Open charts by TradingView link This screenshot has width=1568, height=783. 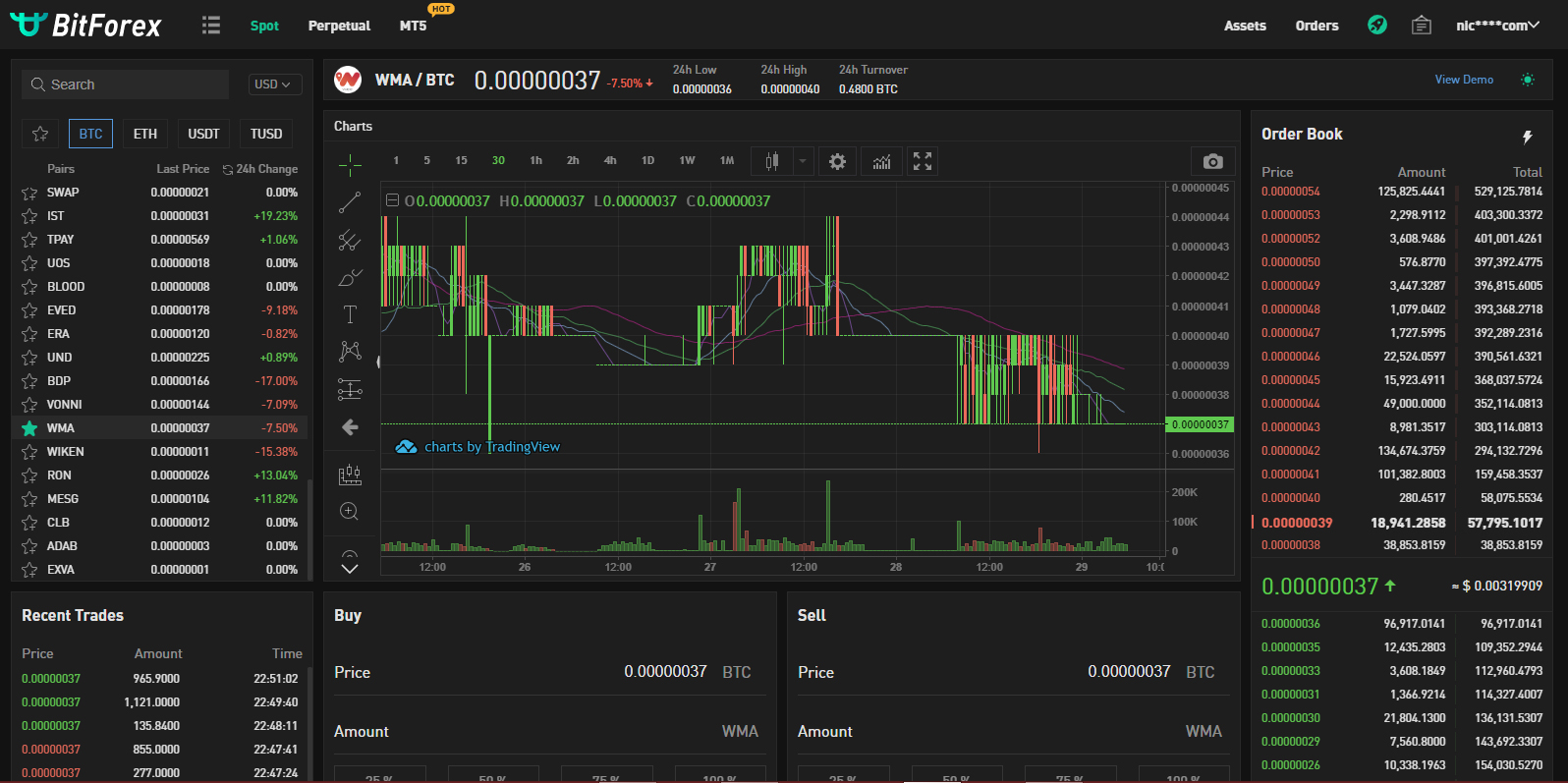[478, 447]
